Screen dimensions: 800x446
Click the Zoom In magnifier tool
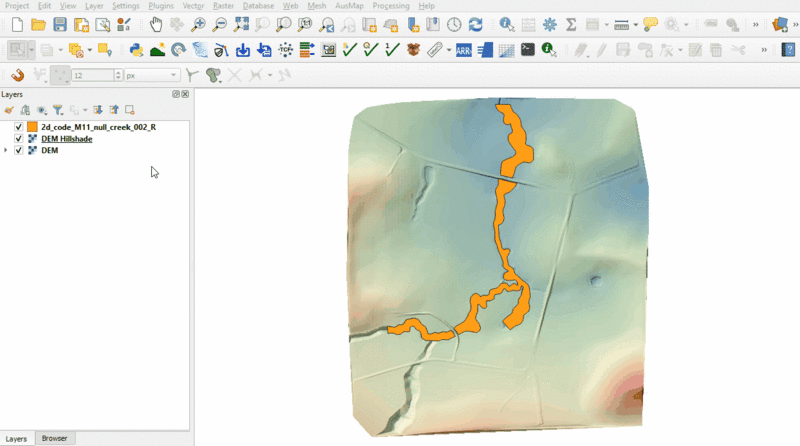click(198, 24)
